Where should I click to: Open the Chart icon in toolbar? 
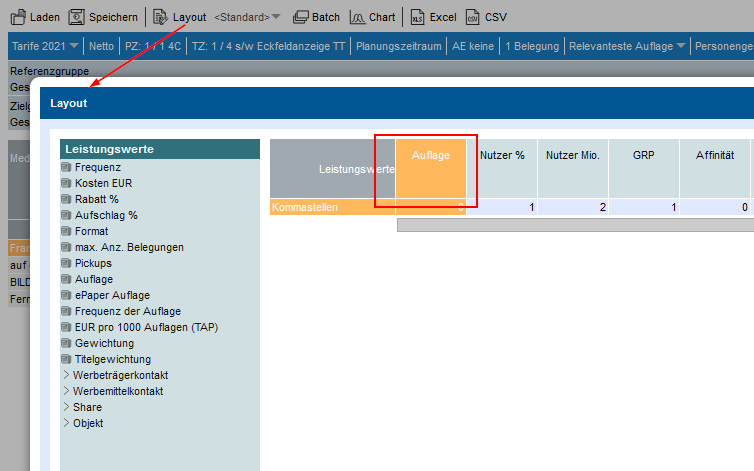[x=357, y=17]
